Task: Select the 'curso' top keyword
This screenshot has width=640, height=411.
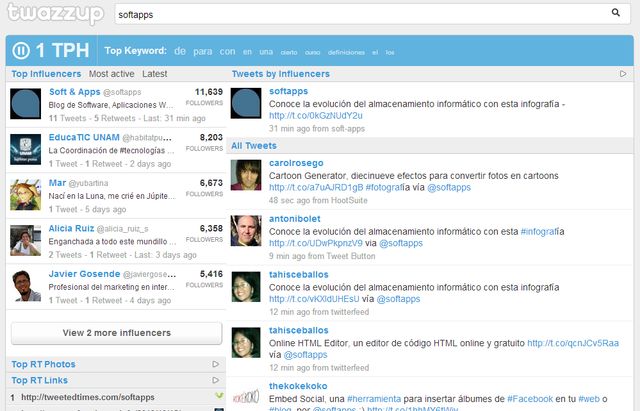Action: 313,52
